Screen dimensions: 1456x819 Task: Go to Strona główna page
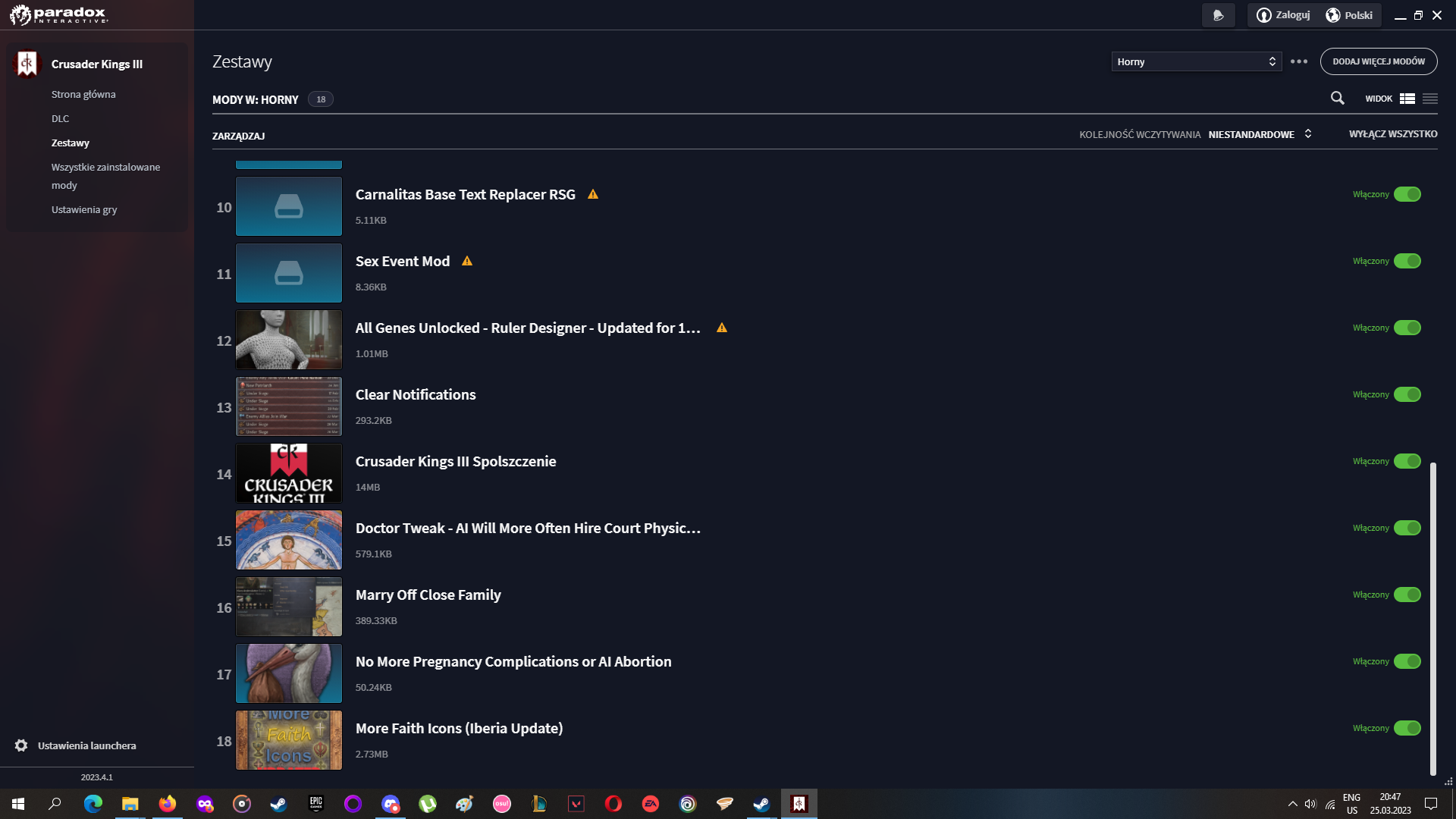pyautogui.click(x=83, y=94)
